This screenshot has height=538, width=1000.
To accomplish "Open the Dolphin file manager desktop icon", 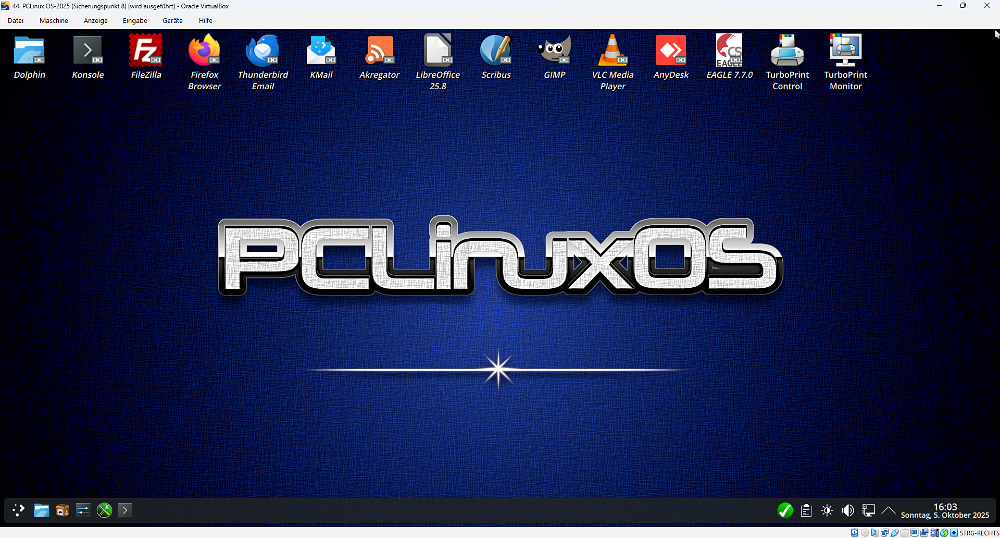I will pos(30,50).
